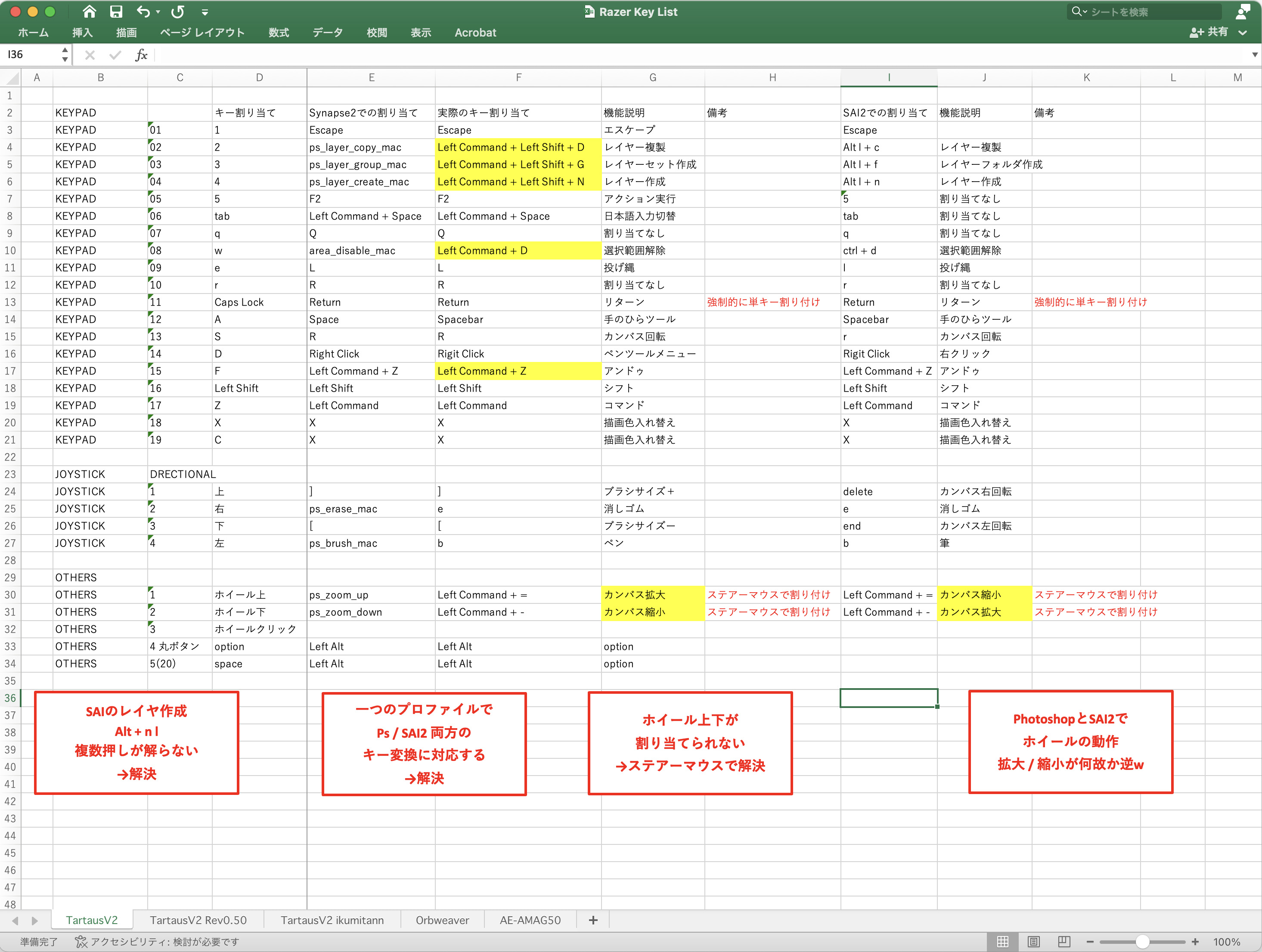Viewport: 1262px width, 952px height.
Task: Open the Insert Function fx button
Action: click(x=142, y=55)
